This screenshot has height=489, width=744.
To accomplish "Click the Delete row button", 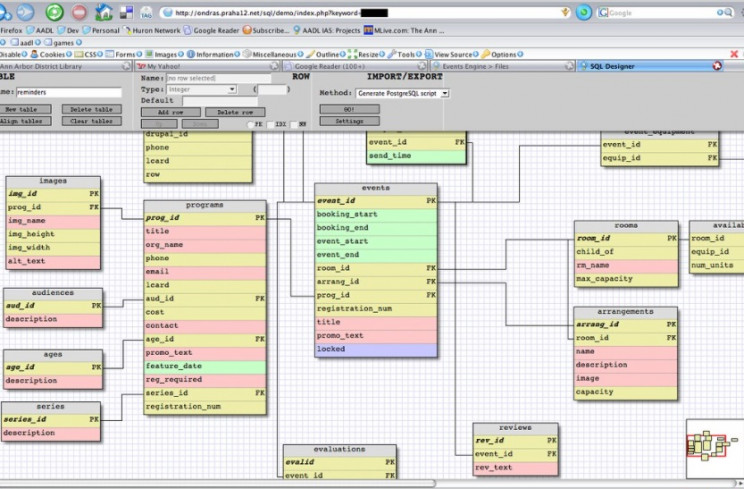I will click(235, 112).
